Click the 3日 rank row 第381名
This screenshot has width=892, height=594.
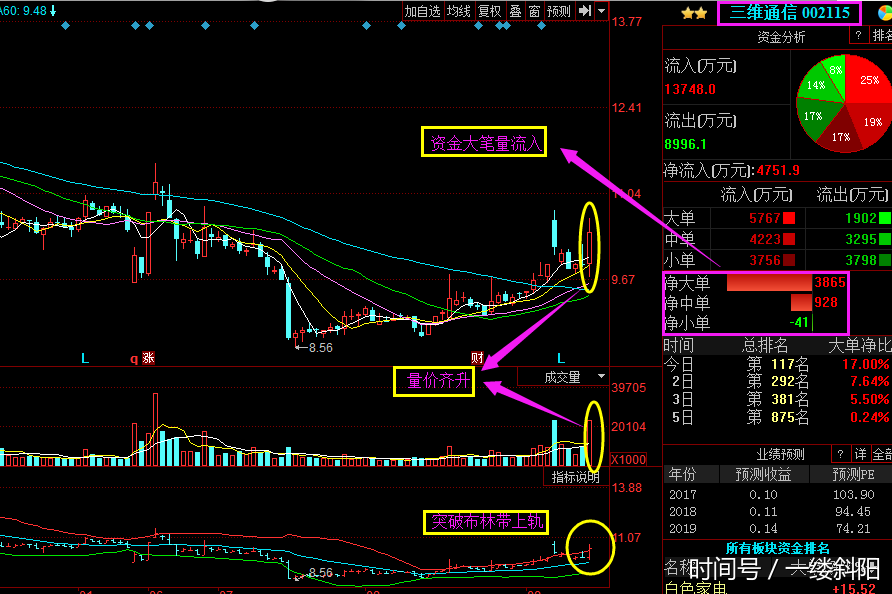pos(777,399)
